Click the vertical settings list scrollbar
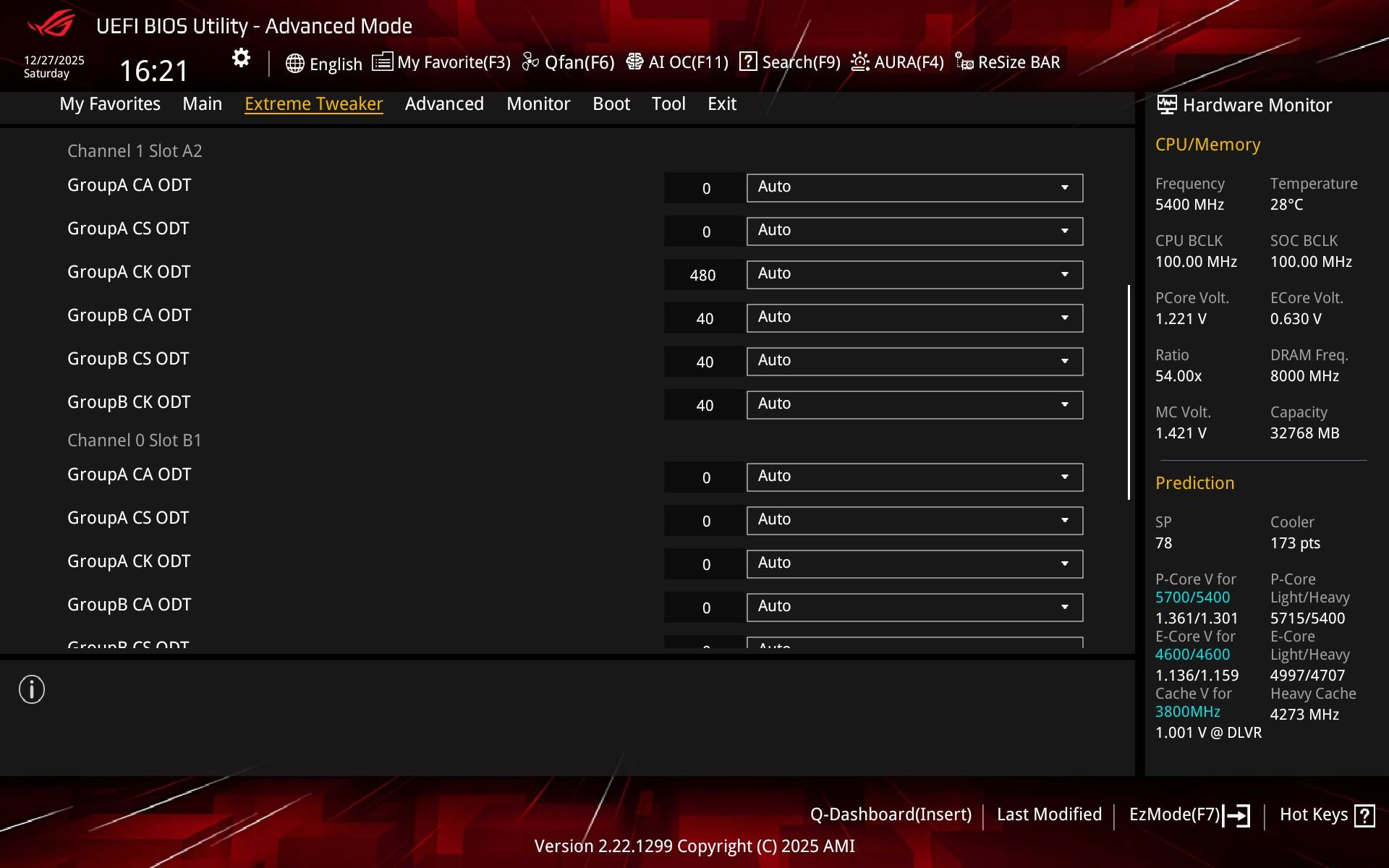 click(1129, 391)
